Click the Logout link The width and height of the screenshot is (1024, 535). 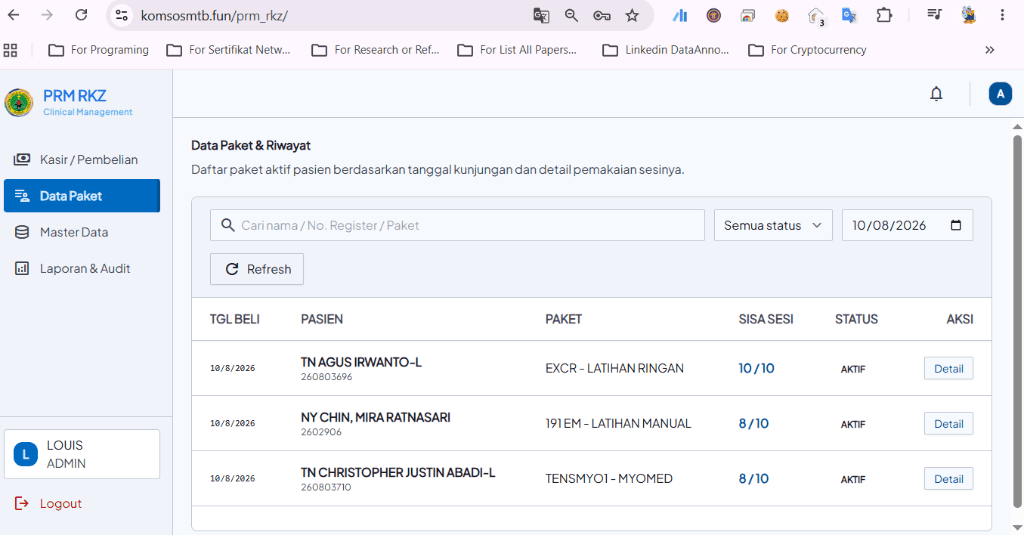coord(61,504)
